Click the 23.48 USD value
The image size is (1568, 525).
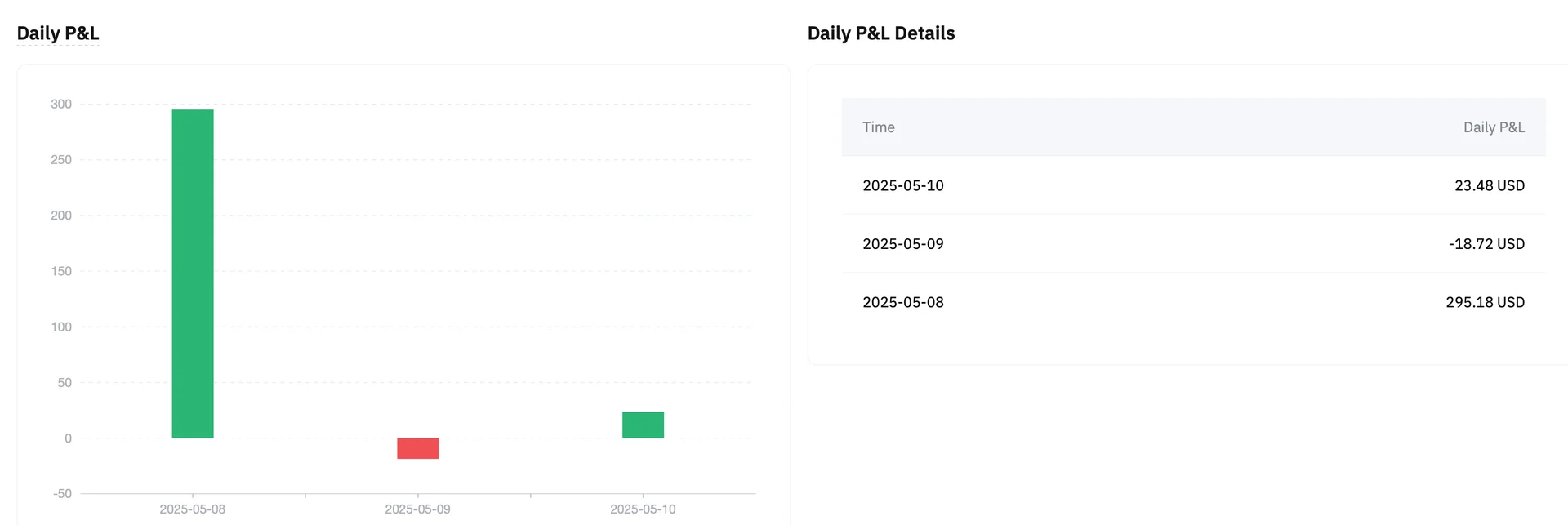point(1490,185)
